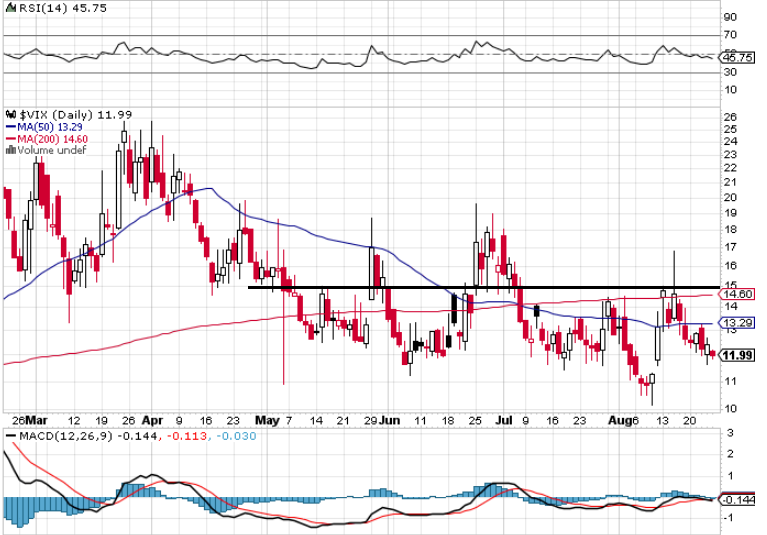Click the 11.99 last price tag
Viewport: 767px width, 535px height.
[738, 354]
